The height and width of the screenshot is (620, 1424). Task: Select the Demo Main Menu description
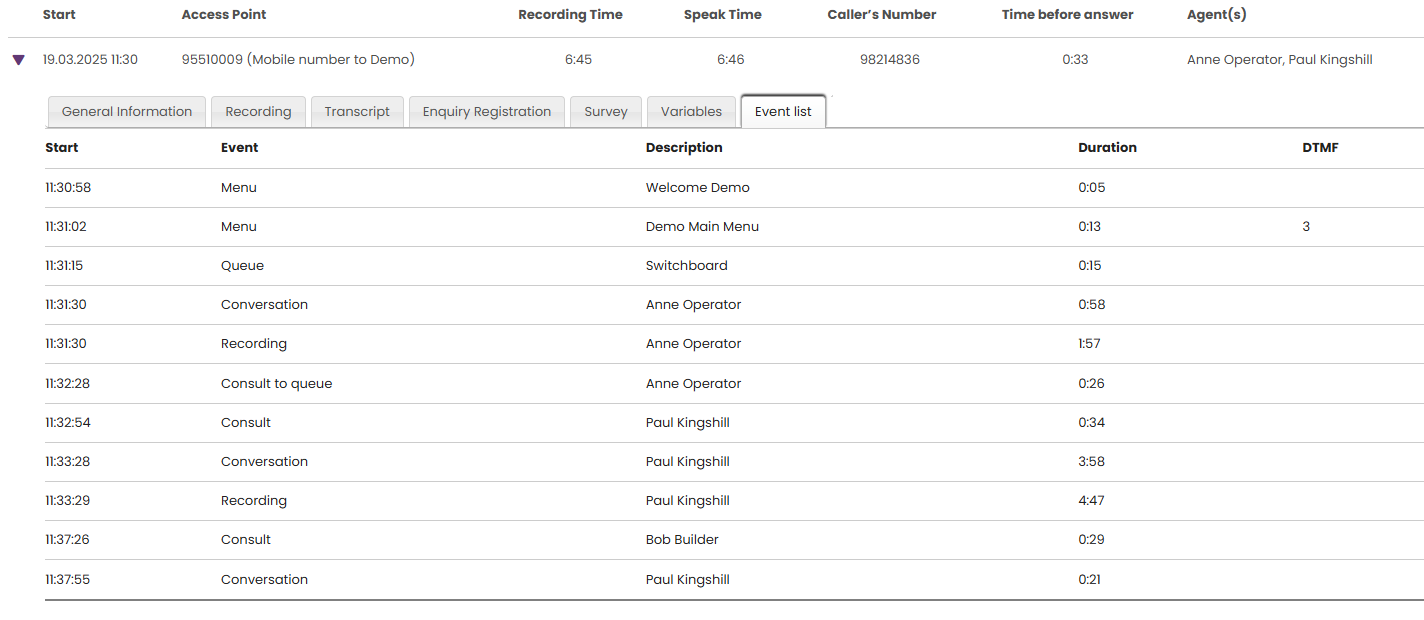point(702,227)
